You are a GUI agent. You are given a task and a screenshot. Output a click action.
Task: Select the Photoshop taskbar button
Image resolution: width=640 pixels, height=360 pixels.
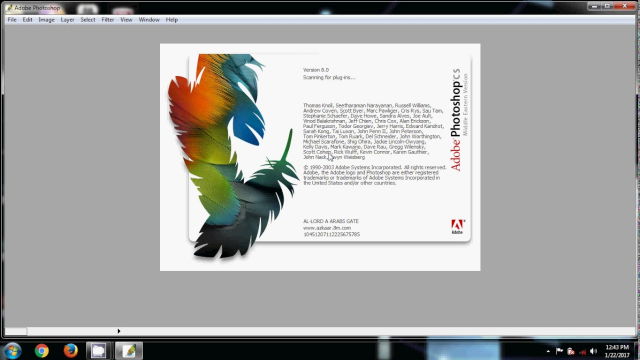coord(129,351)
